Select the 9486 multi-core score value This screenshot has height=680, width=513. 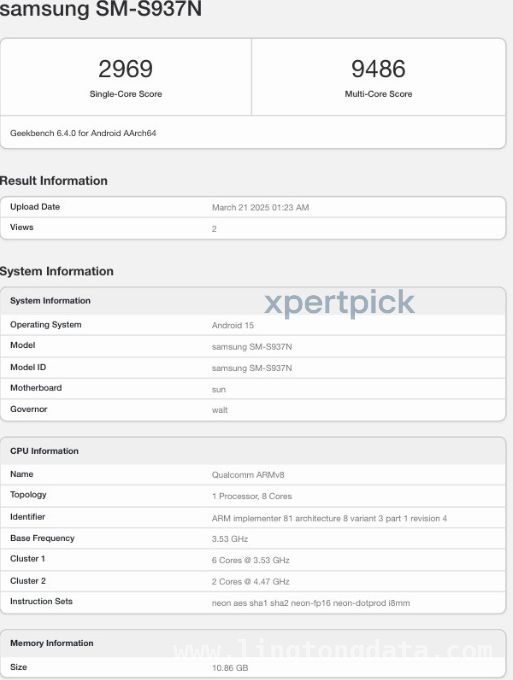pyautogui.click(x=378, y=69)
